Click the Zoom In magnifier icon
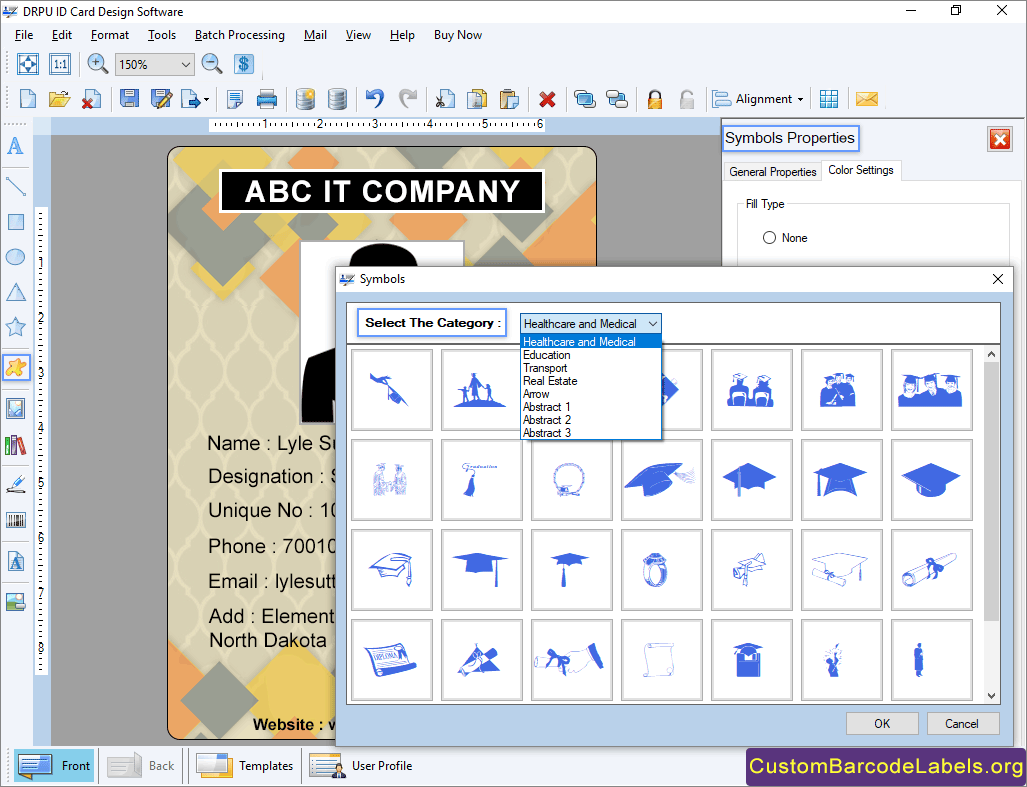 pos(98,64)
